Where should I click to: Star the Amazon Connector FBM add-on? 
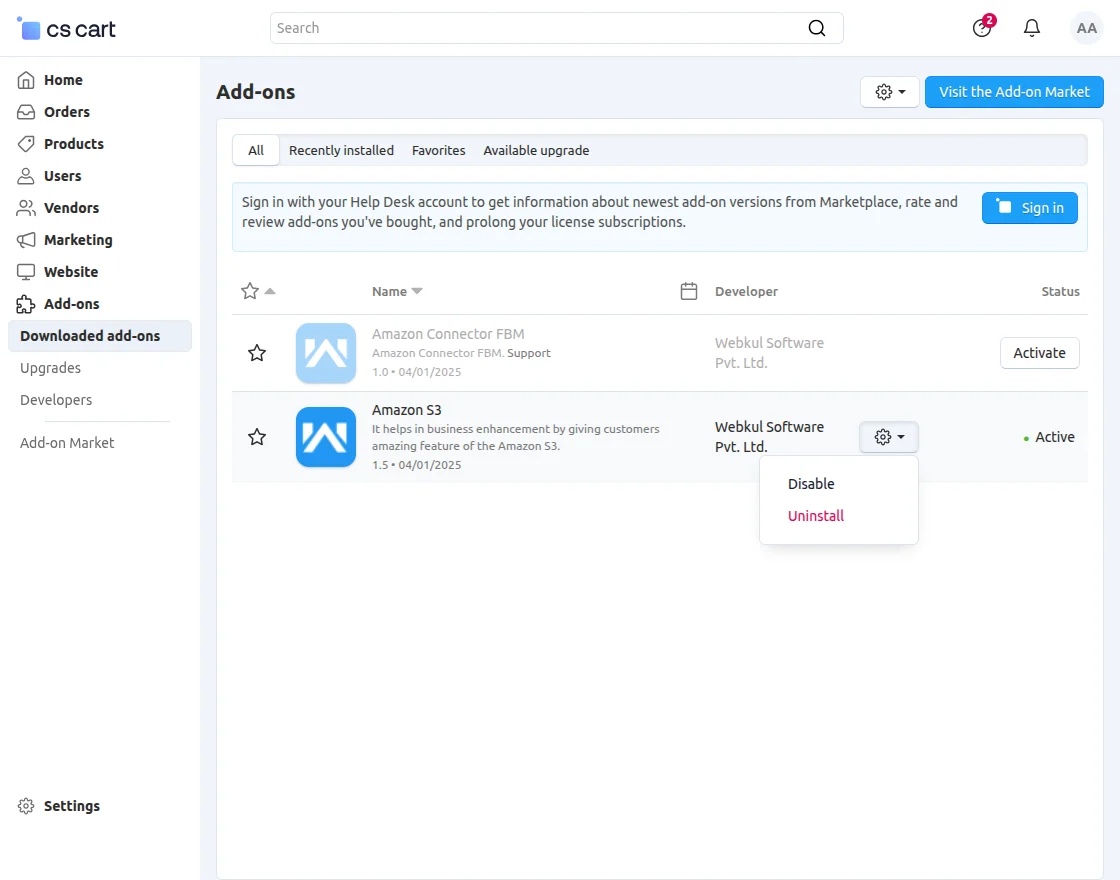[256, 353]
